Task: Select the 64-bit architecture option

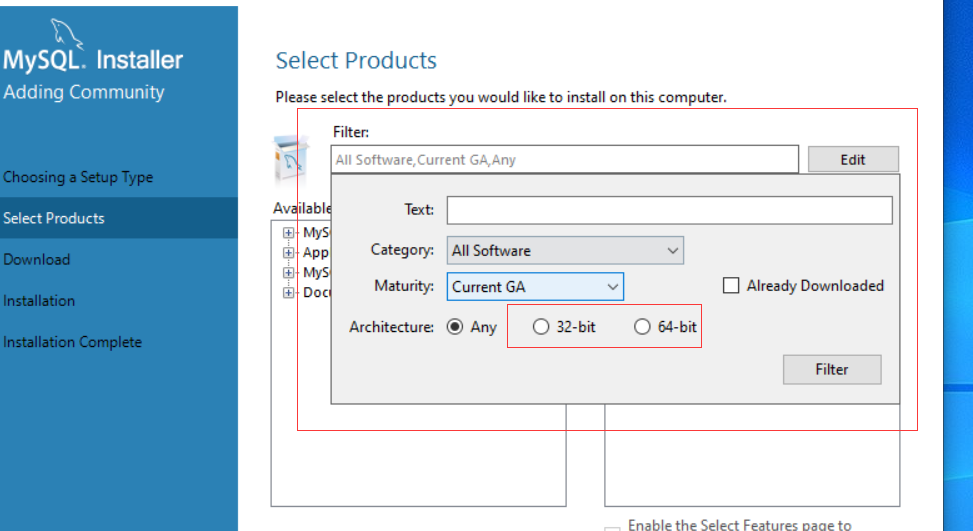Action: coord(642,327)
